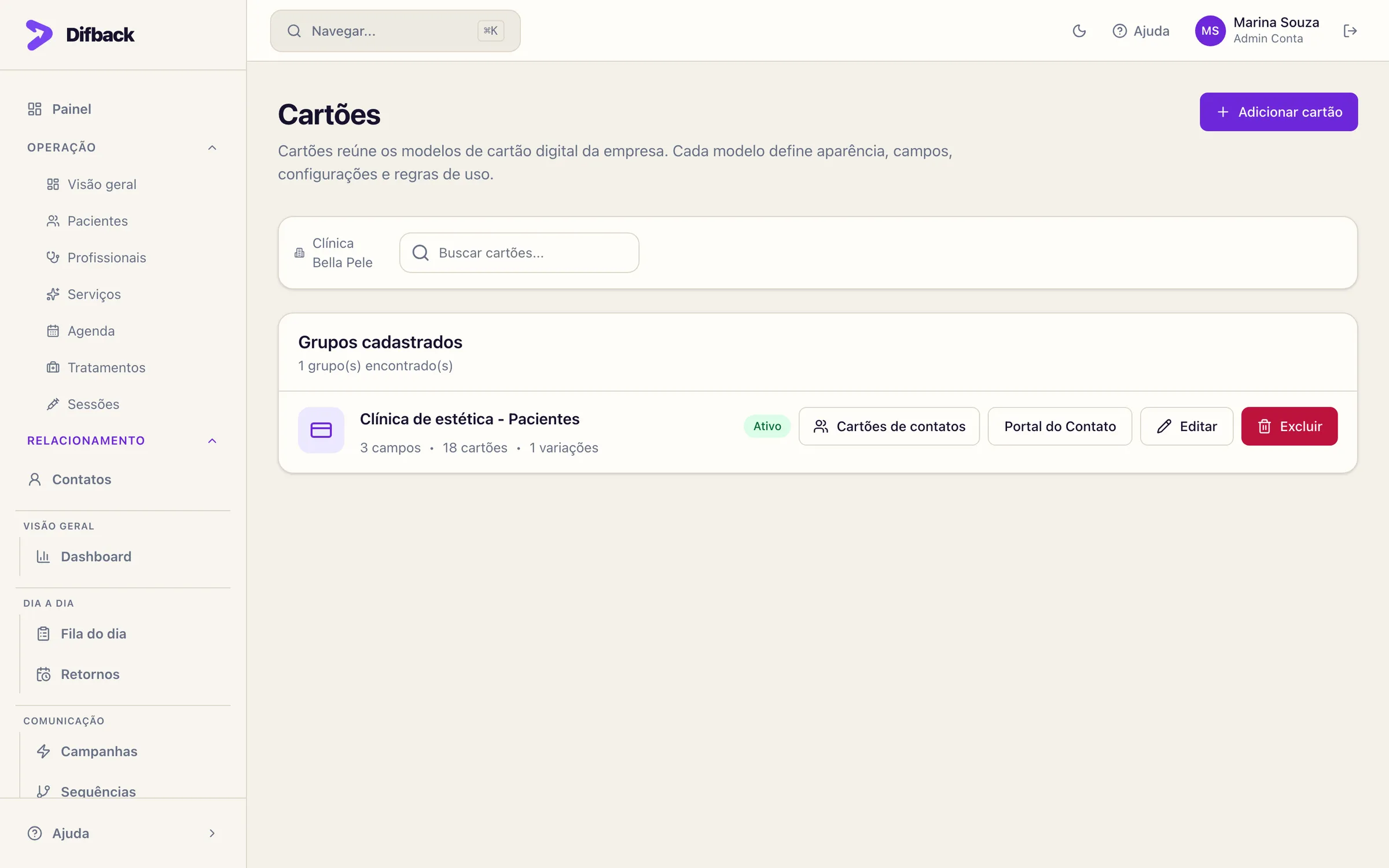The width and height of the screenshot is (1389, 868).
Task: Click the Sessões syringe icon
Action: pyautogui.click(x=53, y=404)
